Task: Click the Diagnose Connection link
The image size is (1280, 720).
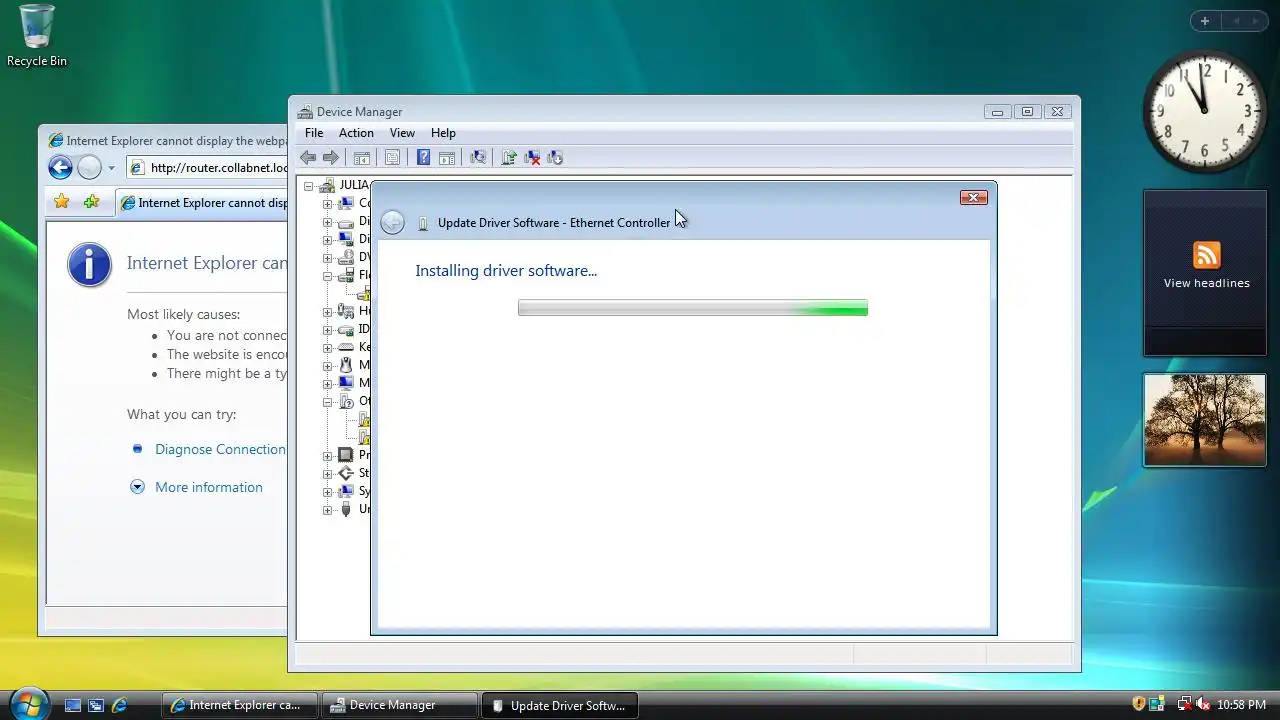Action: (x=220, y=449)
